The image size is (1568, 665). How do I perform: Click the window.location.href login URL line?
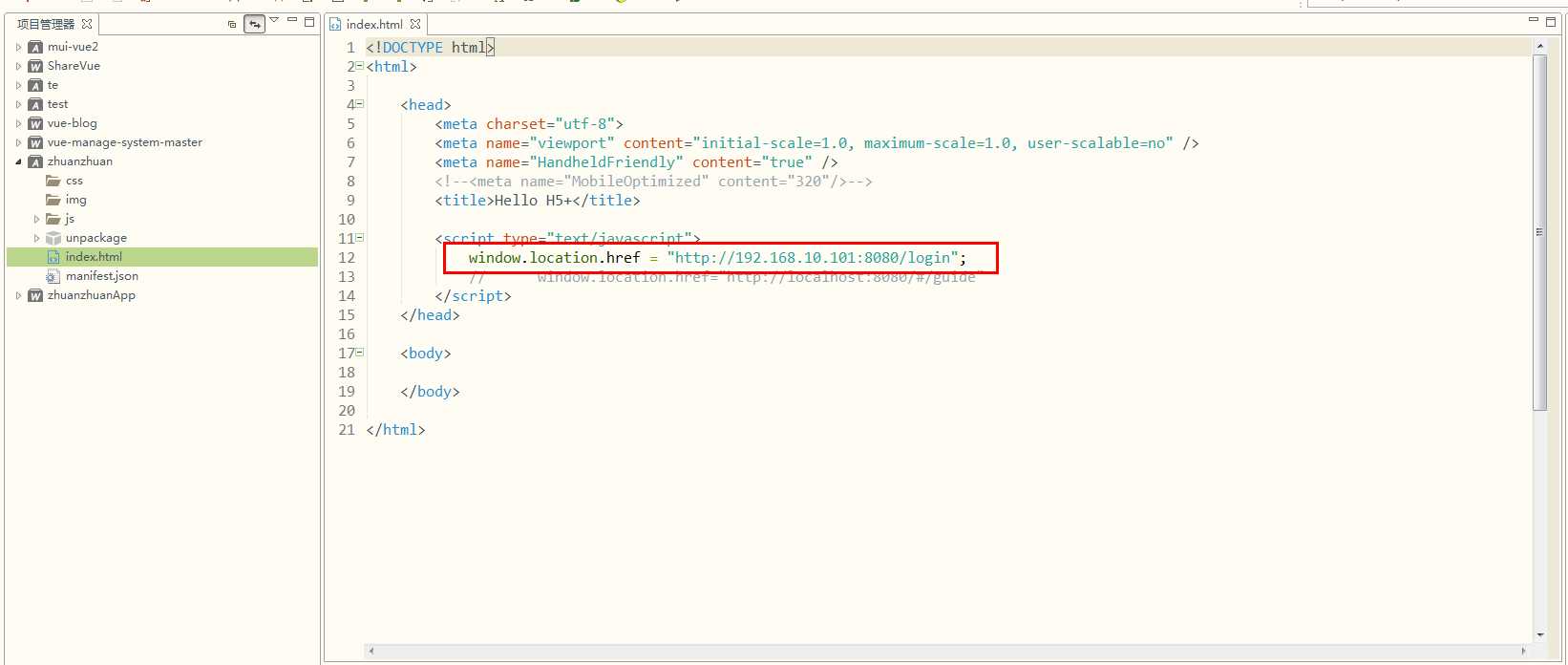click(717, 257)
